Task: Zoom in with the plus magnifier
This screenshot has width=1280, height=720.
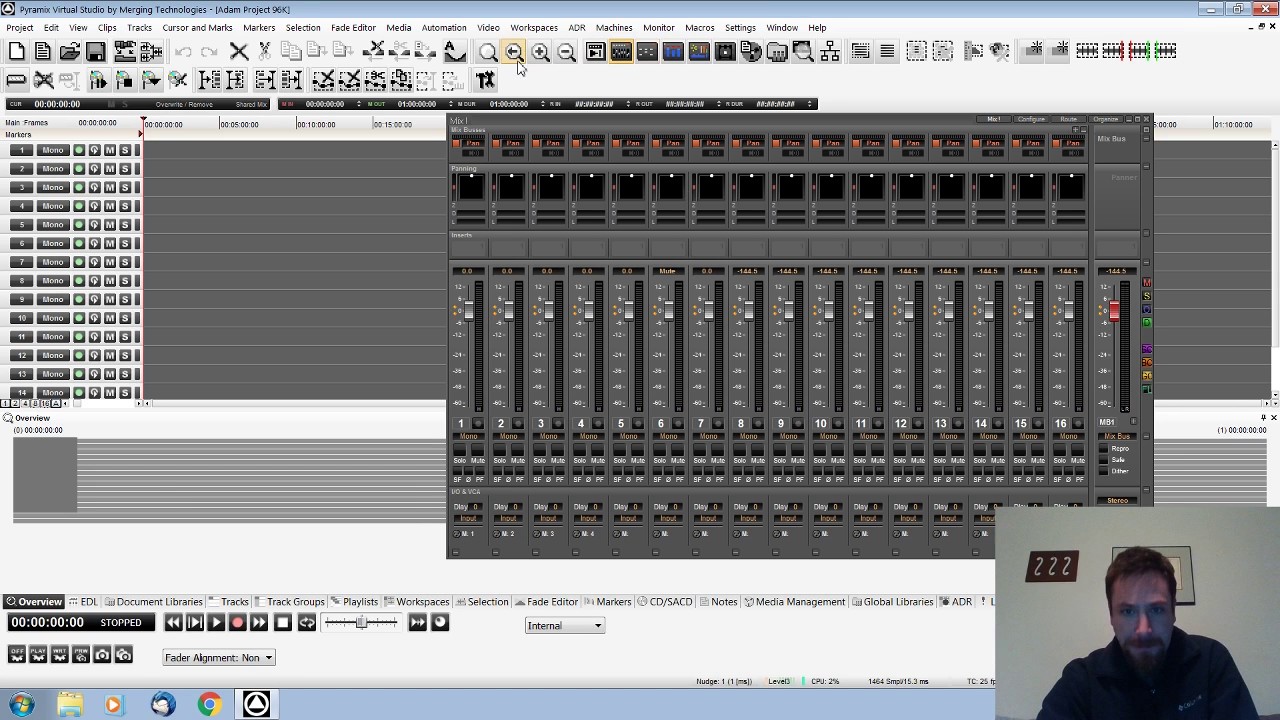Action: pyautogui.click(x=540, y=52)
